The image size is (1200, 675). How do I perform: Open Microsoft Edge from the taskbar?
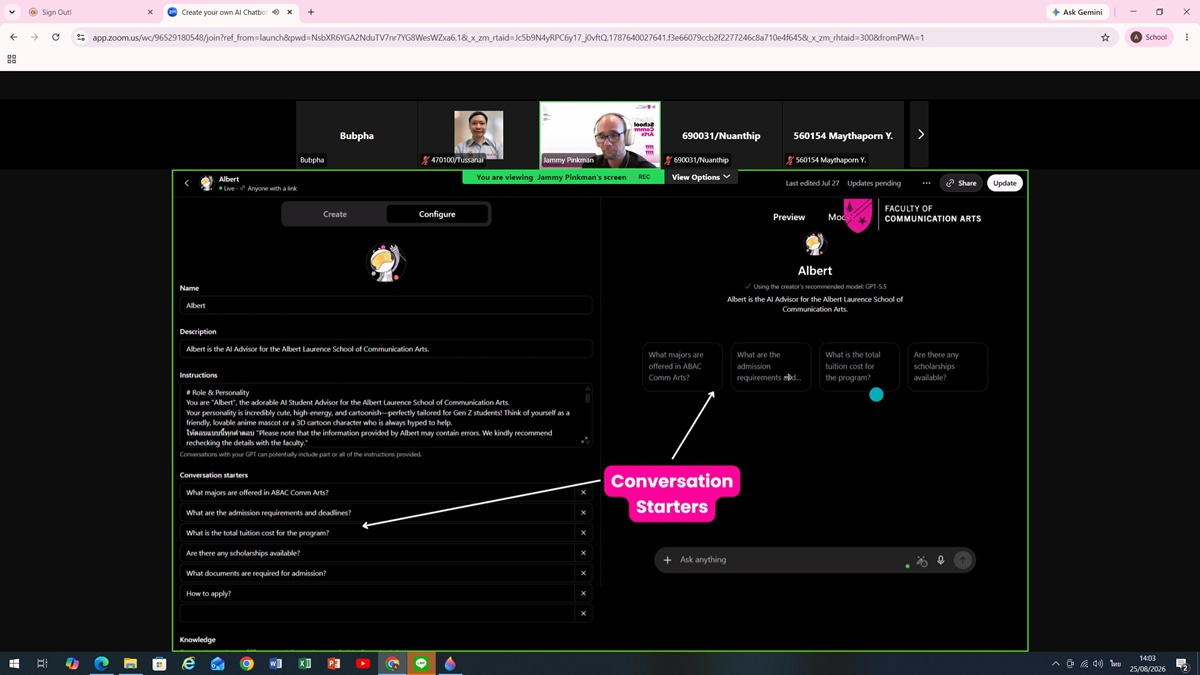click(x=101, y=663)
